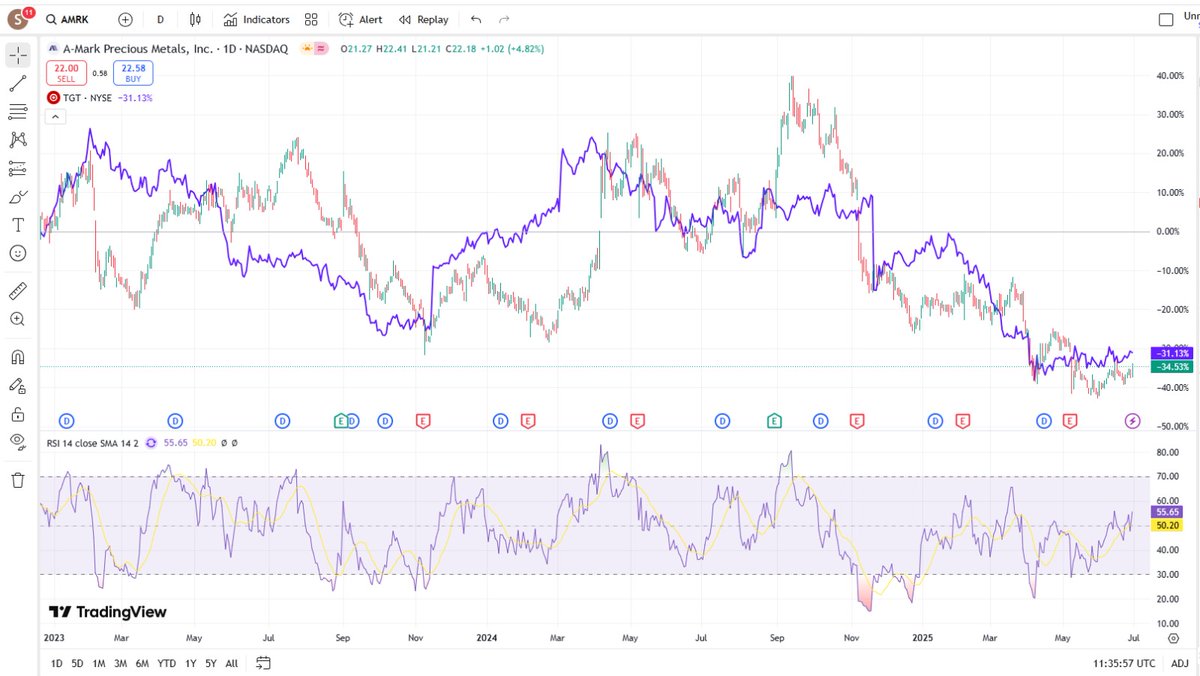Click the purple lightning event marker
Viewport: 1200px width, 676px height.
[x=1133, y=421]
